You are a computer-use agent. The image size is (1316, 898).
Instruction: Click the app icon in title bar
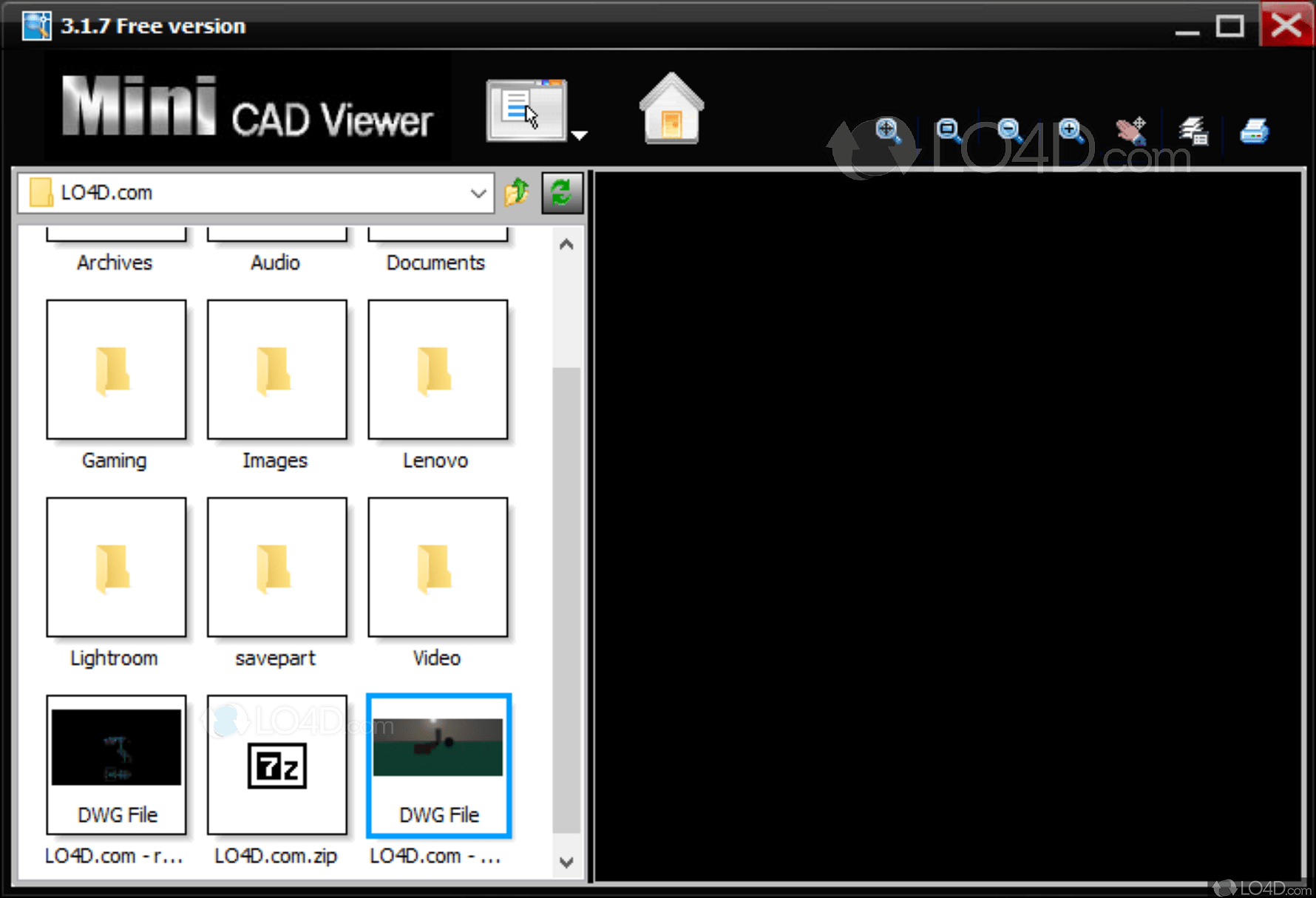click(36, 26)
